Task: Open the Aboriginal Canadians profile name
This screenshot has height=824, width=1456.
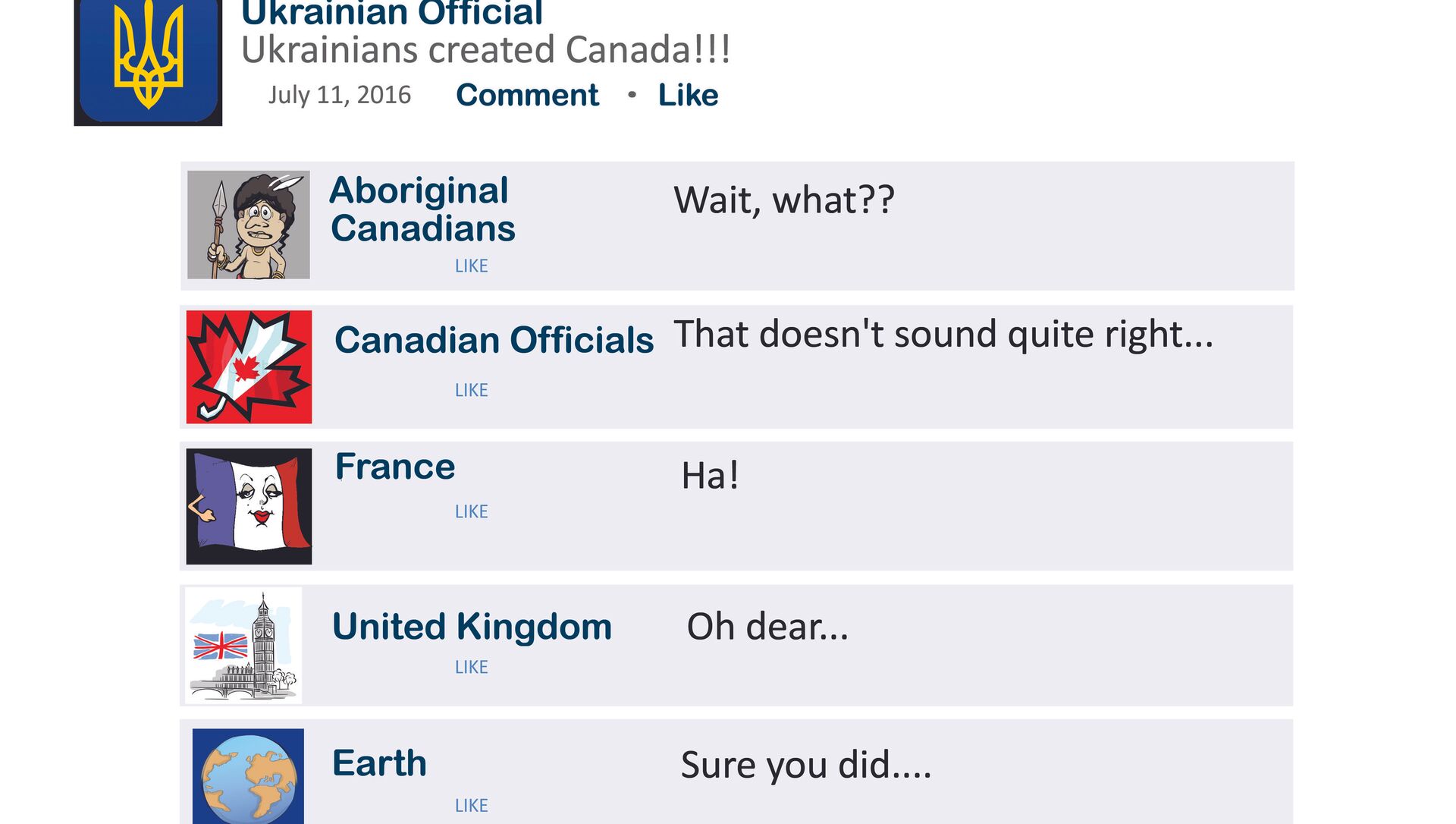Action: [x=422, y=209]
